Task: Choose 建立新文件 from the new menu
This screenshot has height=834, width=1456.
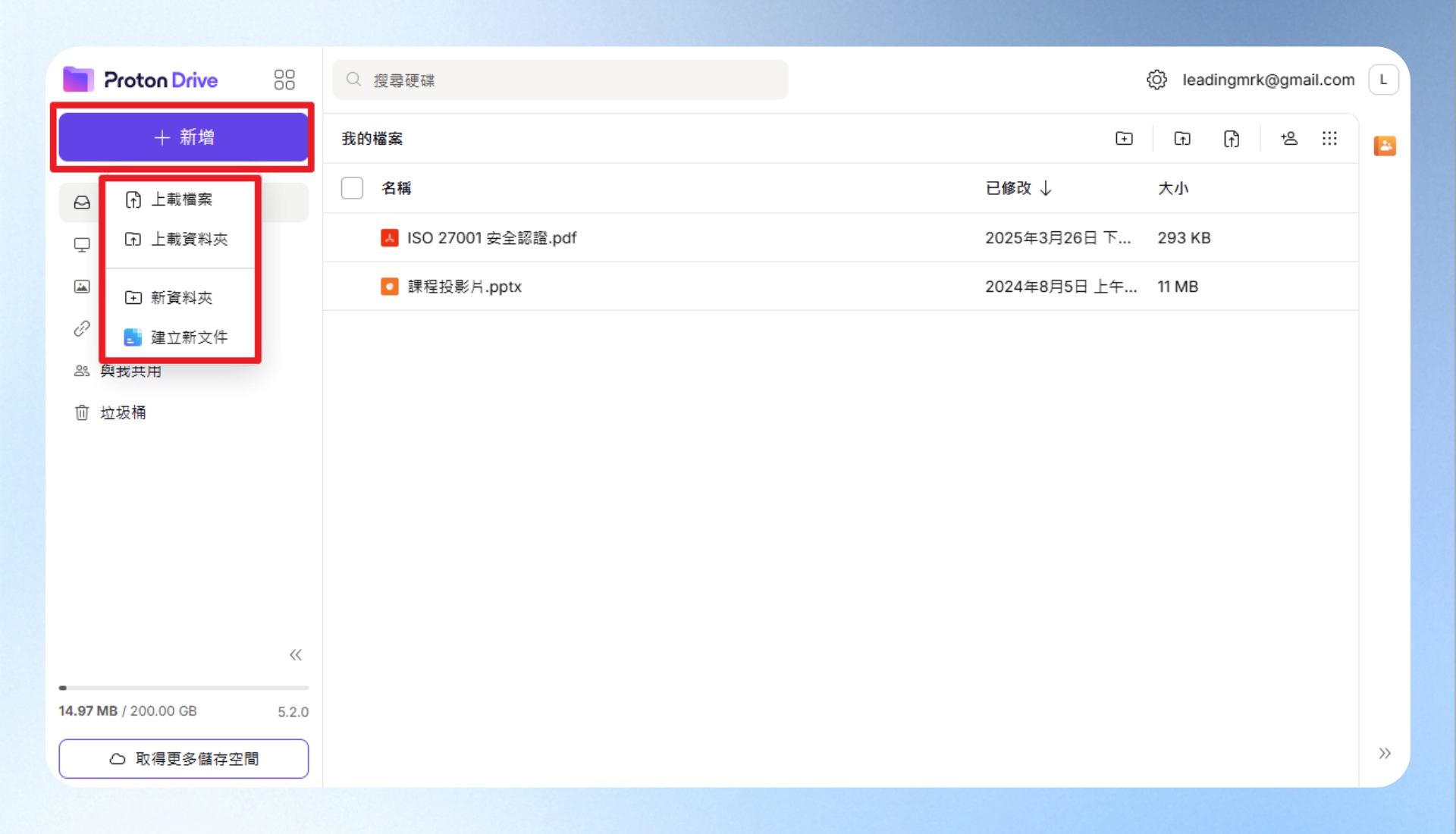Action: tap(180, 337)
